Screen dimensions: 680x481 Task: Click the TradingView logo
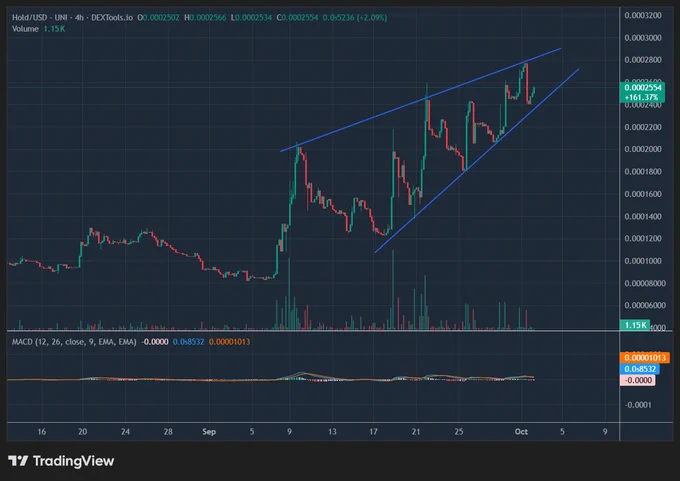click(61, 461)
